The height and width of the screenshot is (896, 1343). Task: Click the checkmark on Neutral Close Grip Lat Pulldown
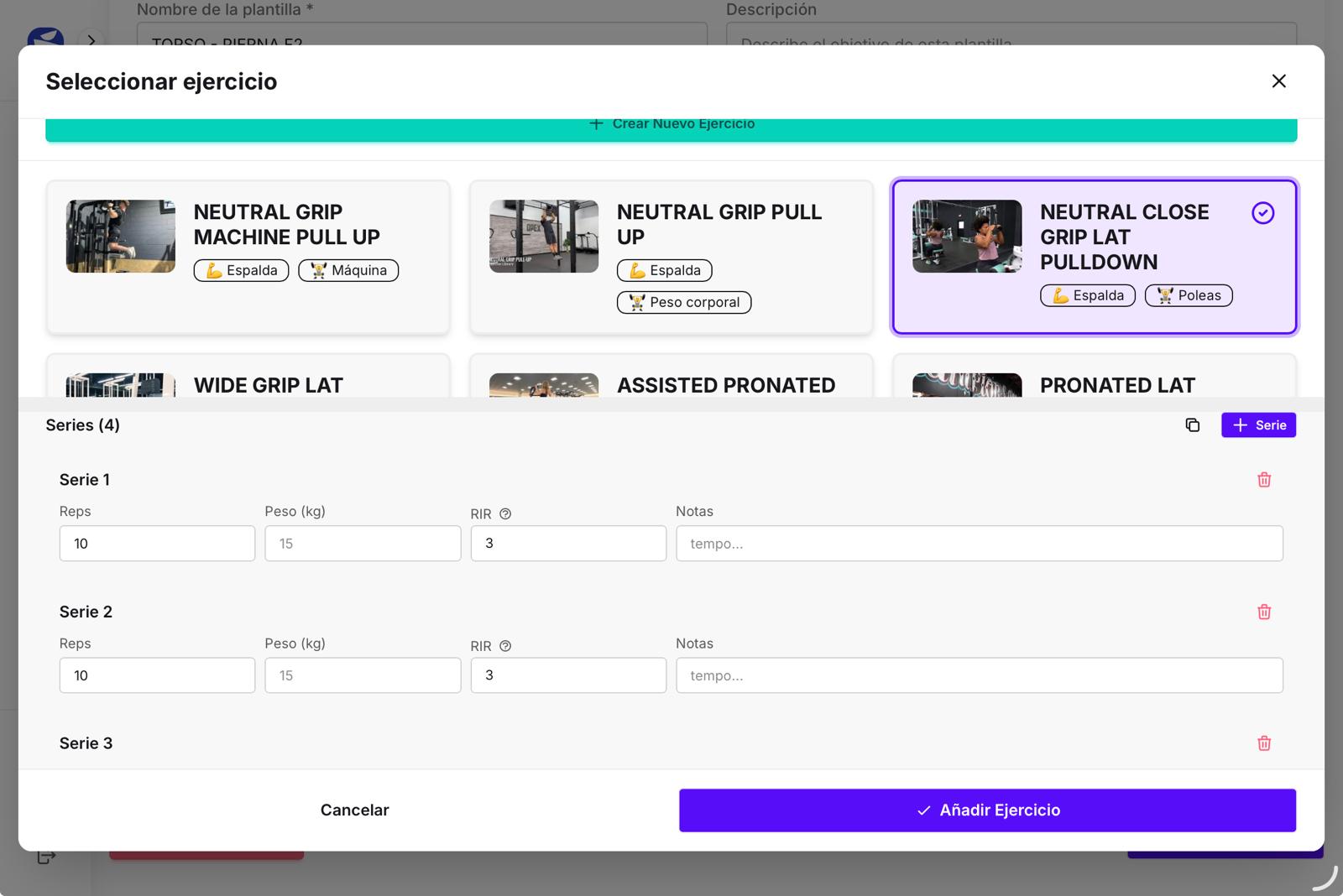point(1262,214)
